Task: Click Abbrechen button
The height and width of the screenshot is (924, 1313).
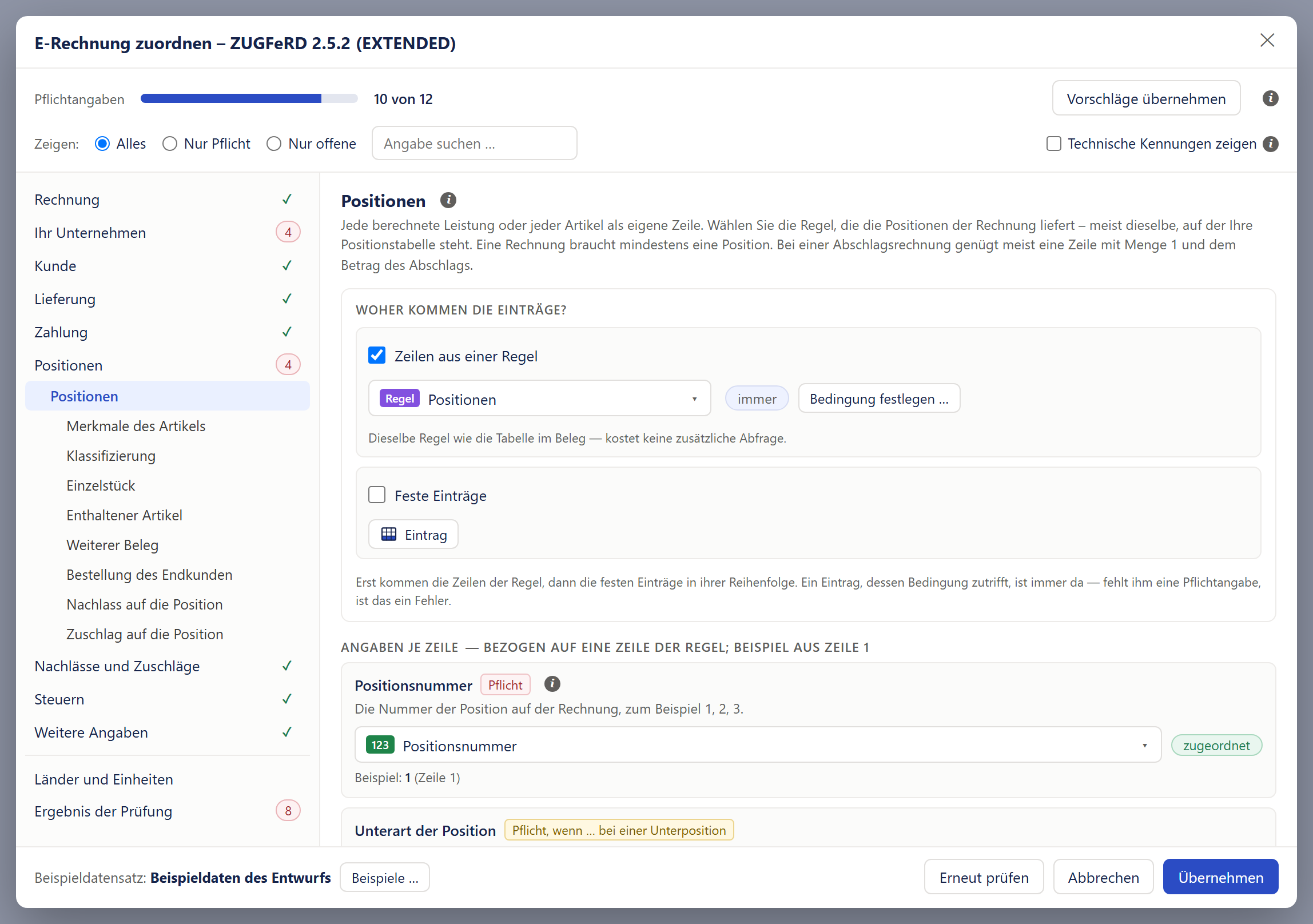Action: tap(1103, 877)
